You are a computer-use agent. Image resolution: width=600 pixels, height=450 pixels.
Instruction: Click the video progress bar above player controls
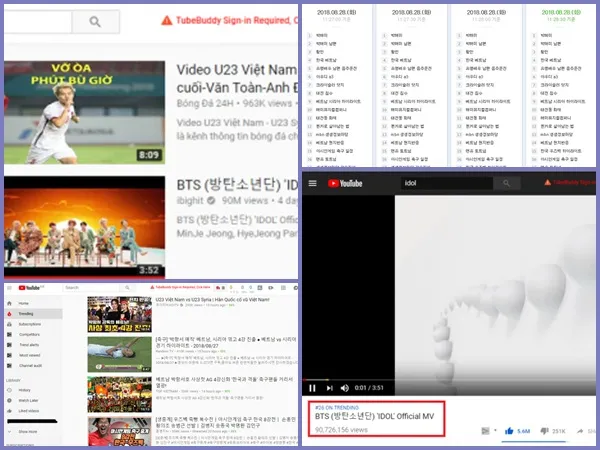449,380
